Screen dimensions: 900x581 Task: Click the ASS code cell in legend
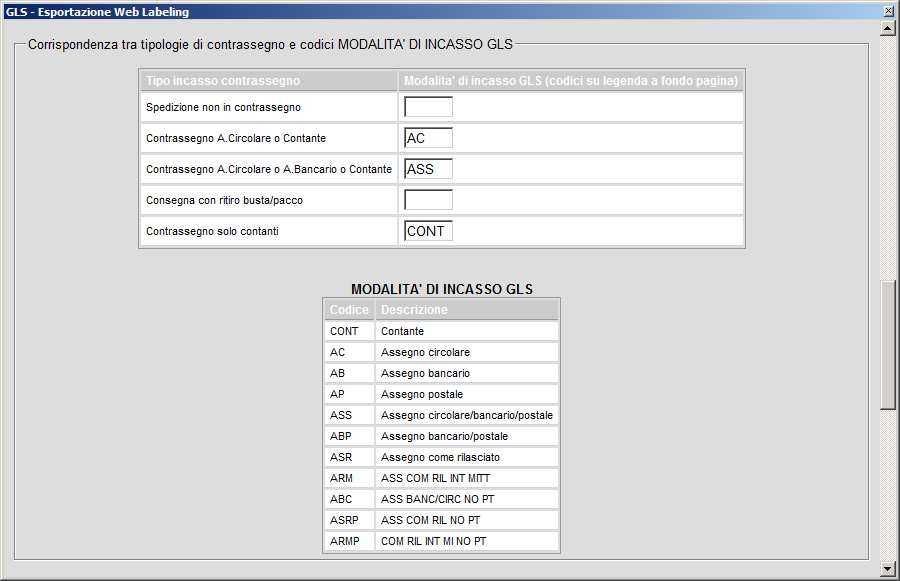click(349, 415)
